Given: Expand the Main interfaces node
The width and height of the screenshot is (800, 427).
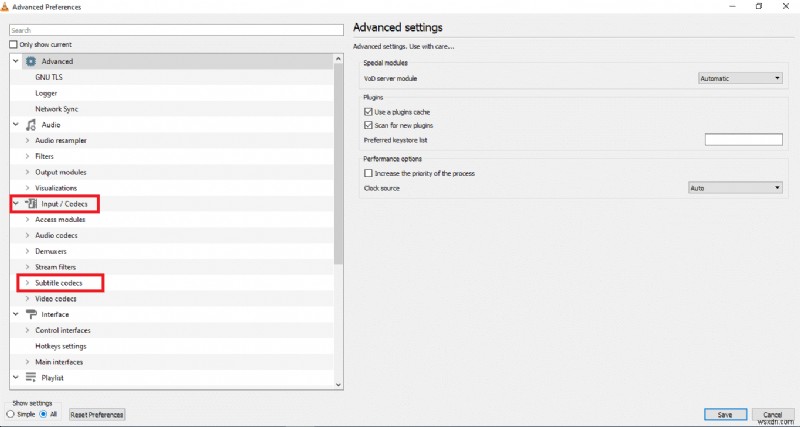Looking at the screenshot, I should 28,362.
